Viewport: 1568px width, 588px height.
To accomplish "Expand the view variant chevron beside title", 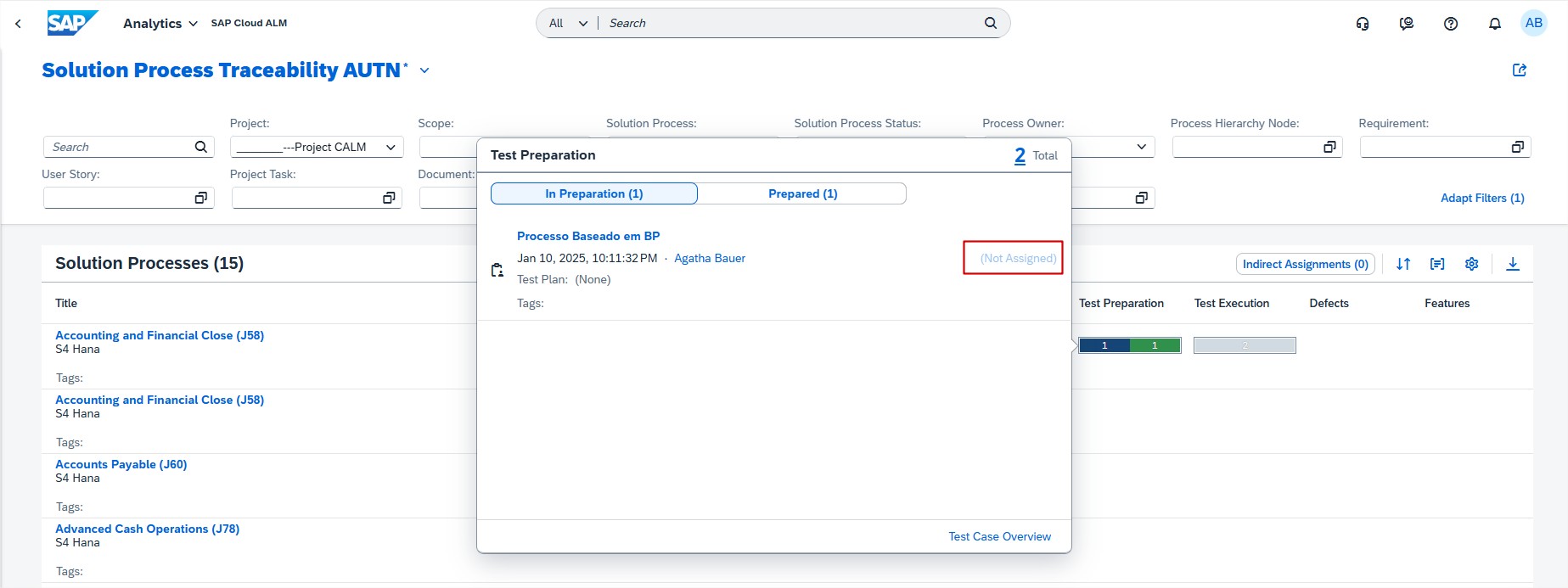I will 424,70.
